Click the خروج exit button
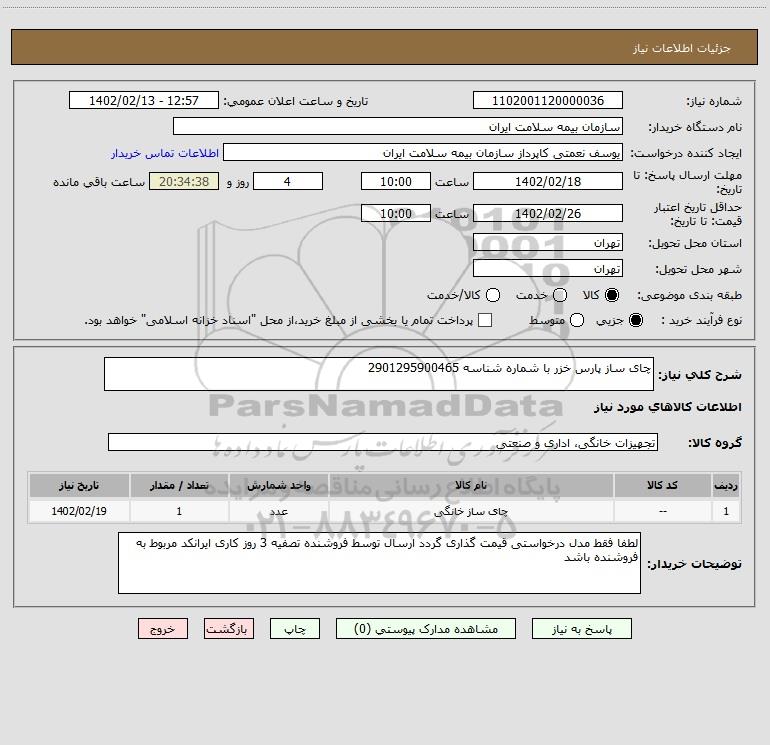The image size is (770, 745). [163, 629]
